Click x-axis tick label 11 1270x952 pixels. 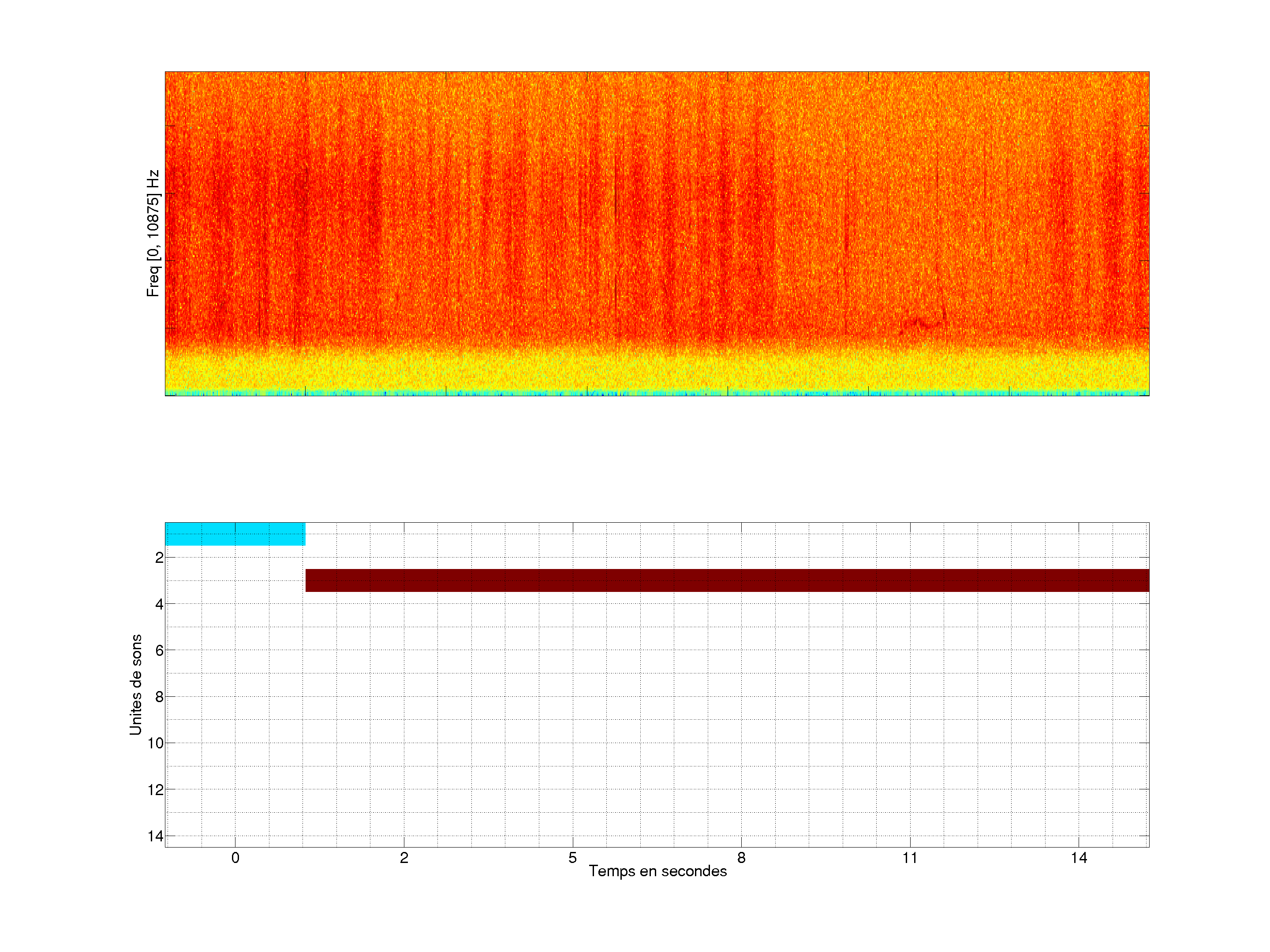(x=910, y=858)
